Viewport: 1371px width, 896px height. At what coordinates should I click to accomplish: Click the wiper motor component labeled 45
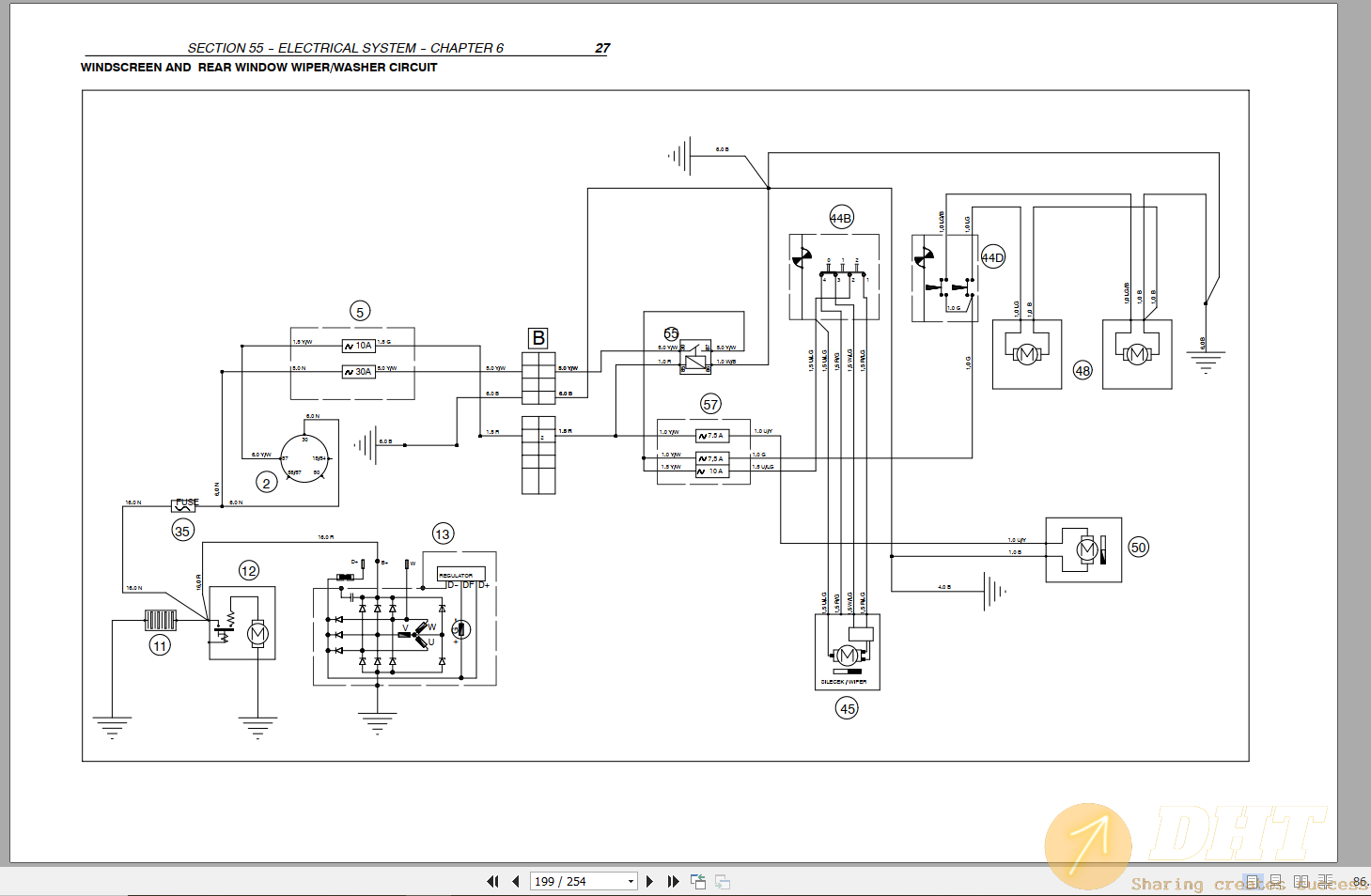tap(847, 653)
